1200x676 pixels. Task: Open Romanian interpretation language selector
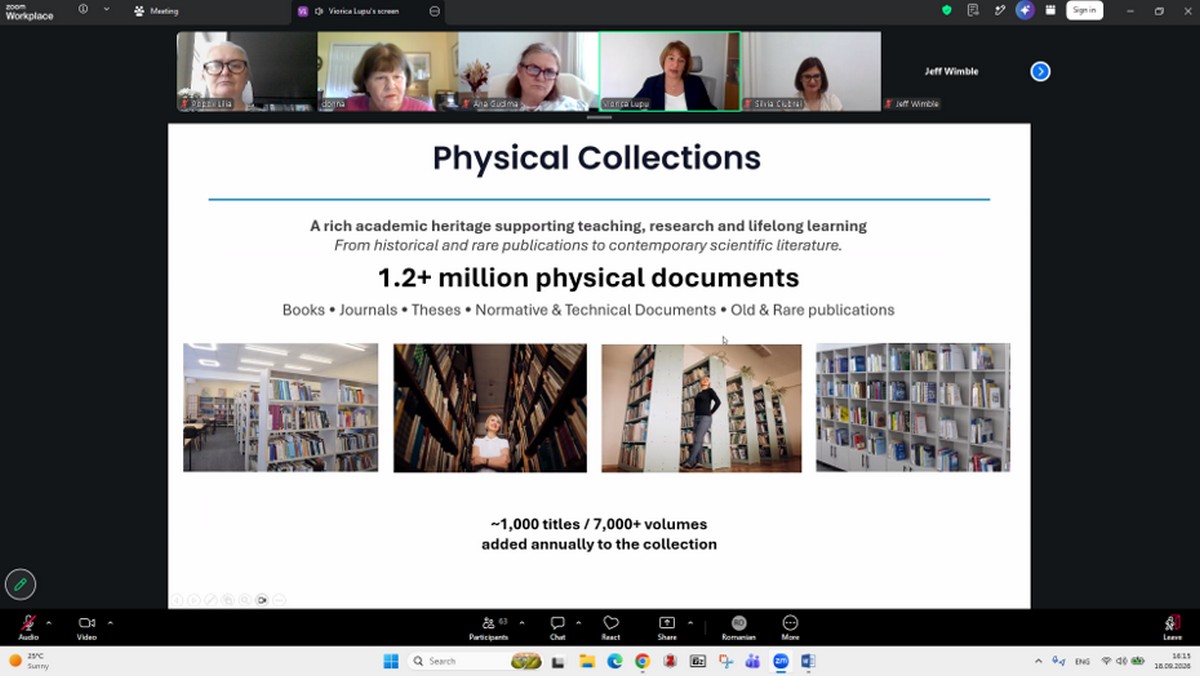pos(739,627)
